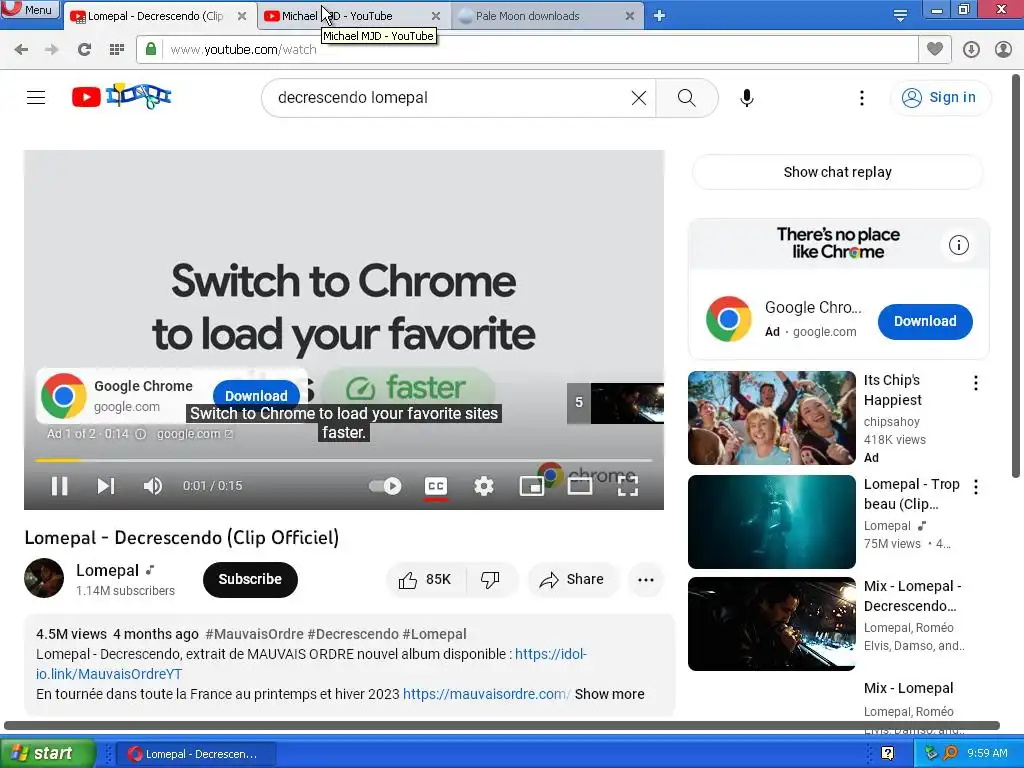
Task: Subscribe to the Lomepal channel
Action: coord(250,579)
